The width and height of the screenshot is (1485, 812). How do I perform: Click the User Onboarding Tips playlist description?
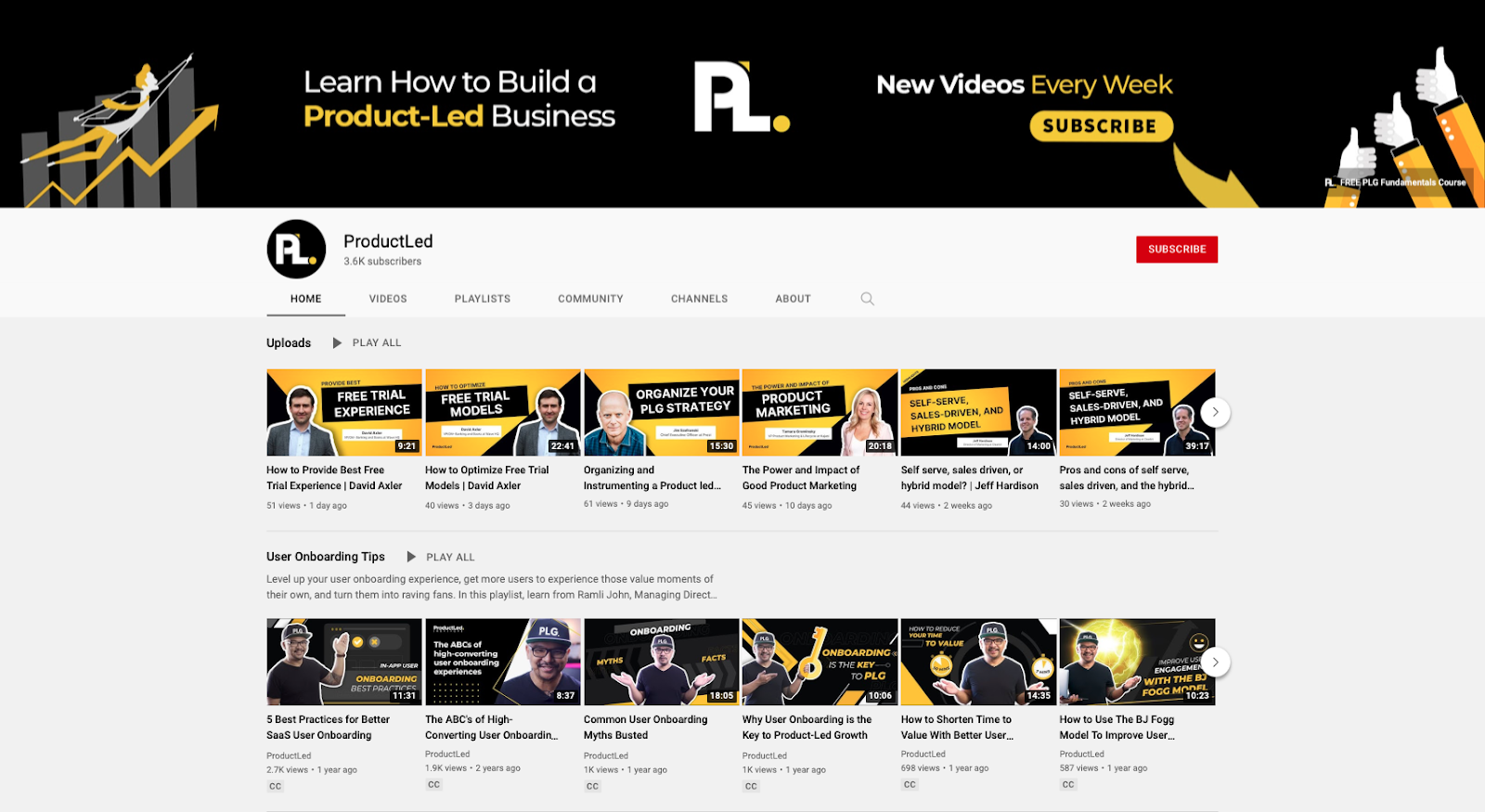(x=492, y=587)
